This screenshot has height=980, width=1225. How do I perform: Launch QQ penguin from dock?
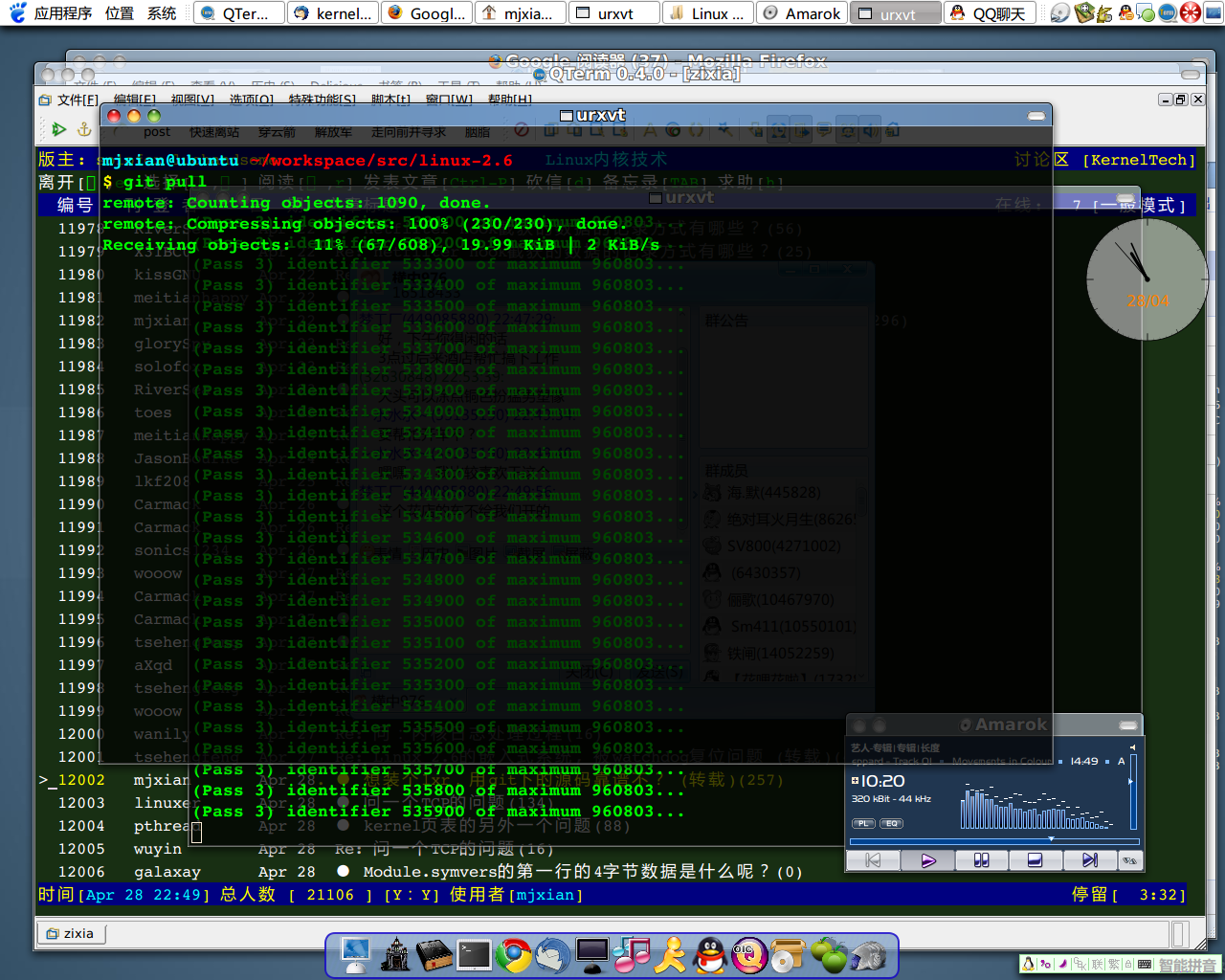click(x=710, y=955)
